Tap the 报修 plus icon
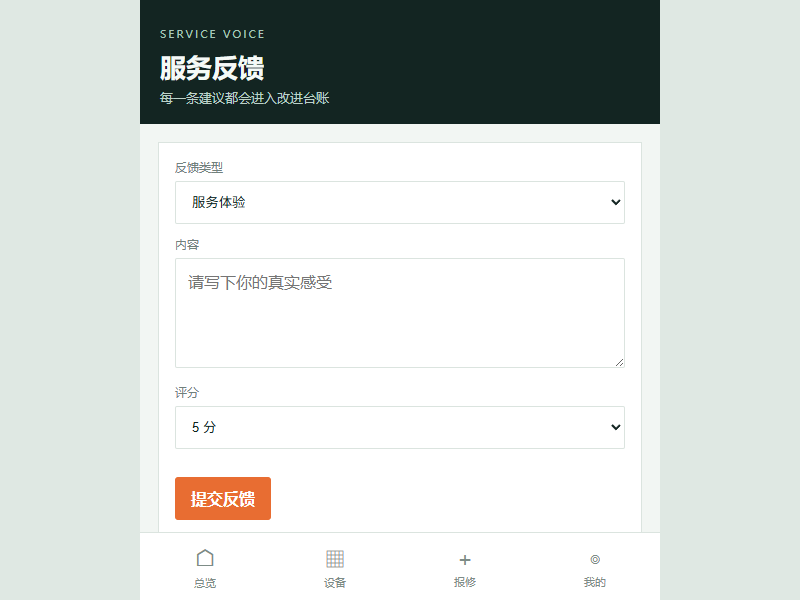 pyautogui.click(x=465, y=560)
